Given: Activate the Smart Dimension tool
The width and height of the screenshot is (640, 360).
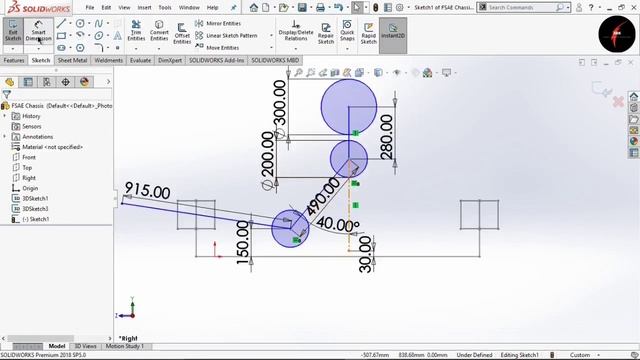Looking at the screenshot, I should (38, 31).
